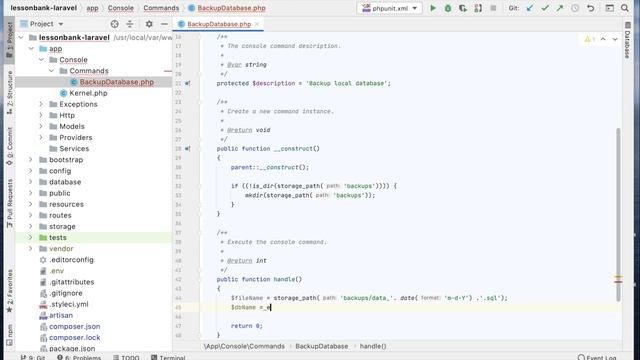Run with Coverage icon in toolbar
The width and height of the screenshot is (640, 360).
pyautogui.click(x=462, y=8)
